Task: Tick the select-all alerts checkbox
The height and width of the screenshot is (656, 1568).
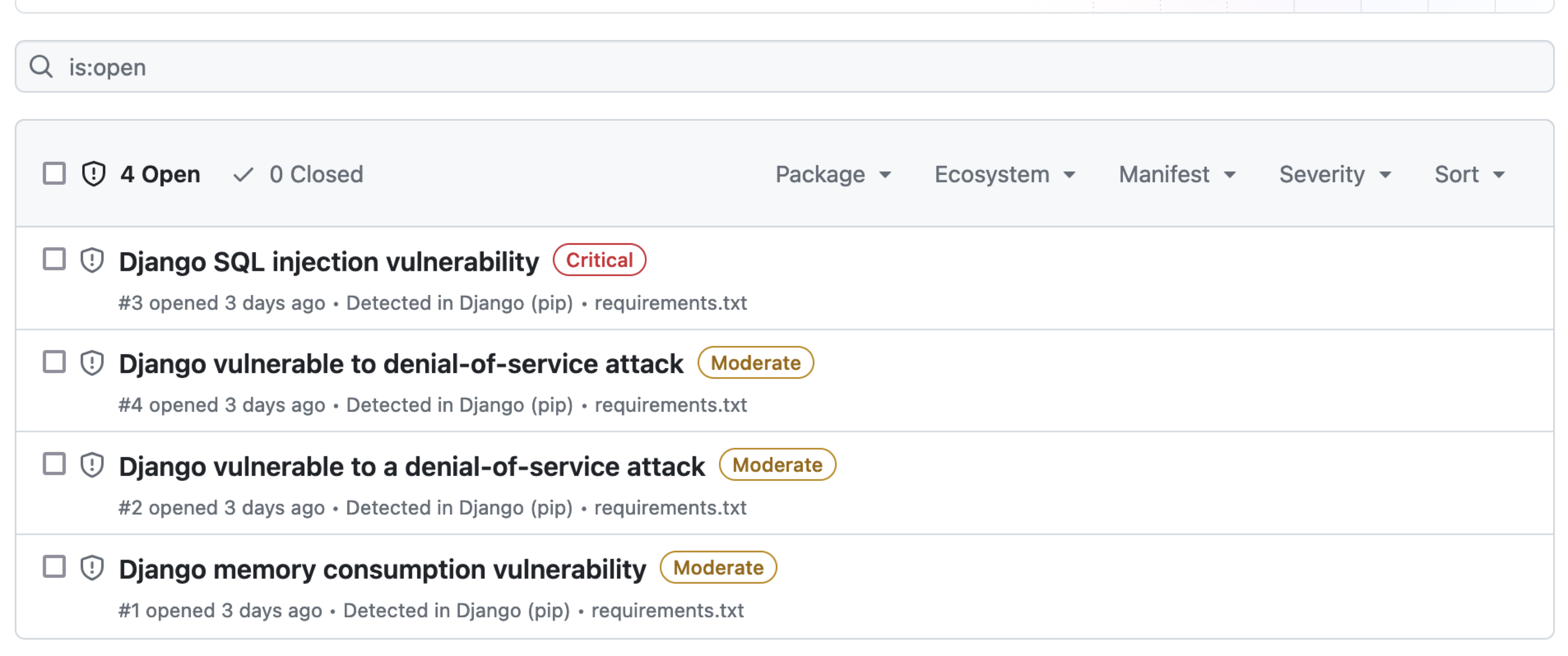Action: pyautogui.click(x=54, y=173)
